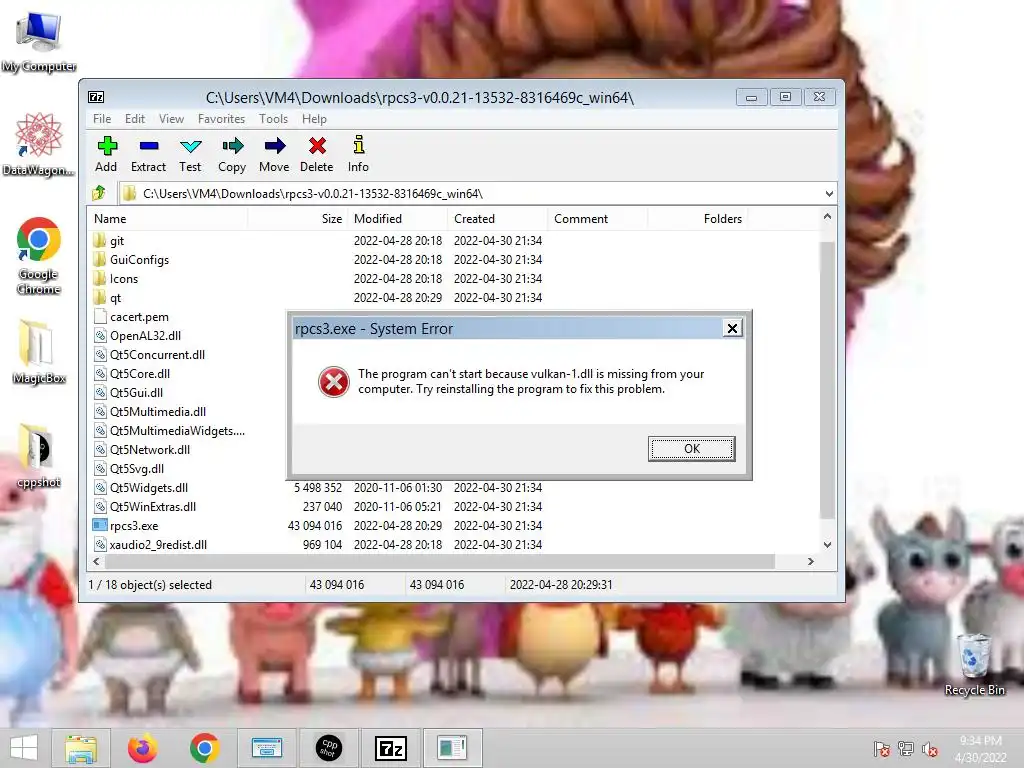Click OK in the System Error dialog
Screen dimensions: 1024x768
692,449
